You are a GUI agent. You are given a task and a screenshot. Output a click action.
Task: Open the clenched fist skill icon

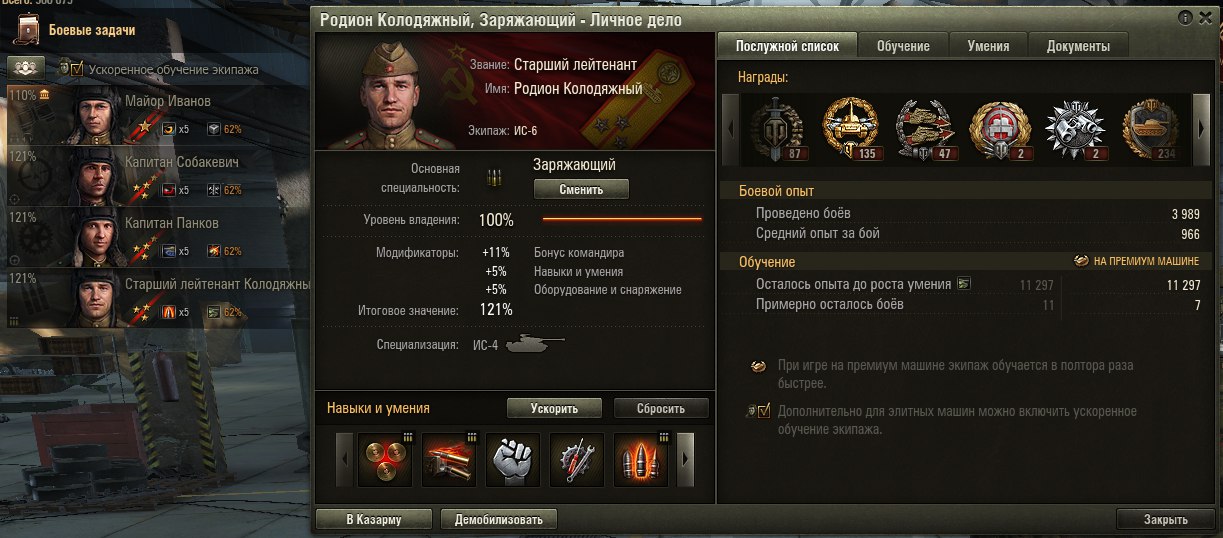[513, 460]
